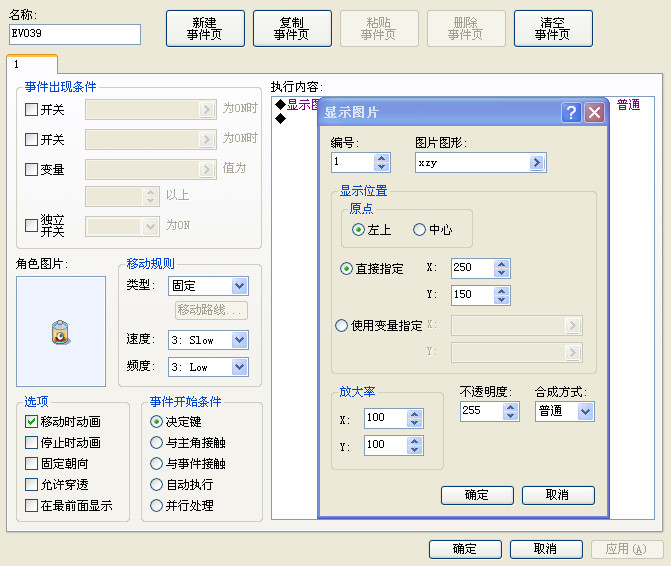Open the 图片图形 picture chooser arrow
Screen dimensions: 671x566
tap(537, 163)
